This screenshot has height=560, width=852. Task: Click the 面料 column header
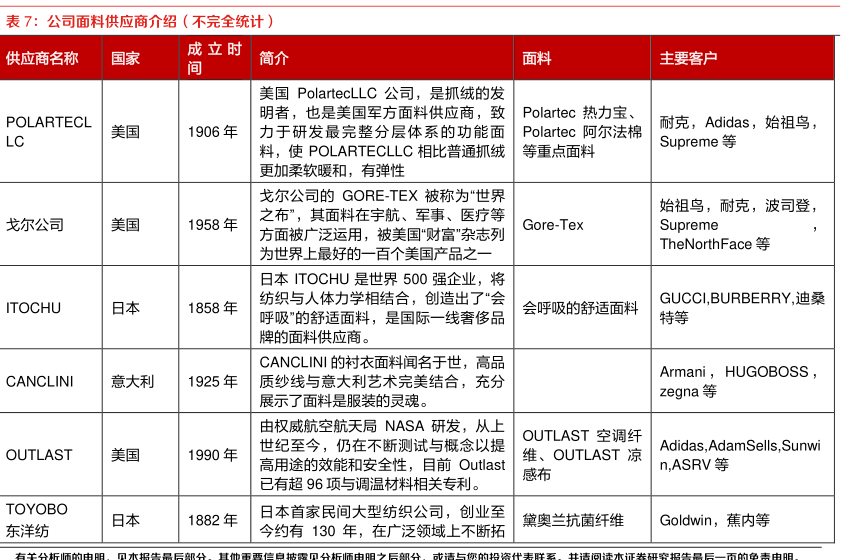coord(537,59)
